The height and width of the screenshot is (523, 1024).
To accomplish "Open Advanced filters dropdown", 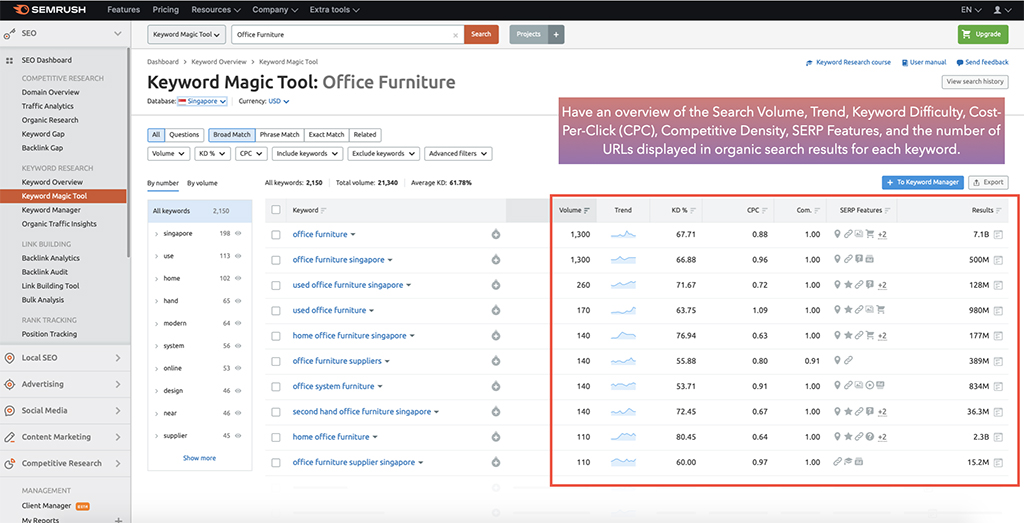I will (458, 153).
